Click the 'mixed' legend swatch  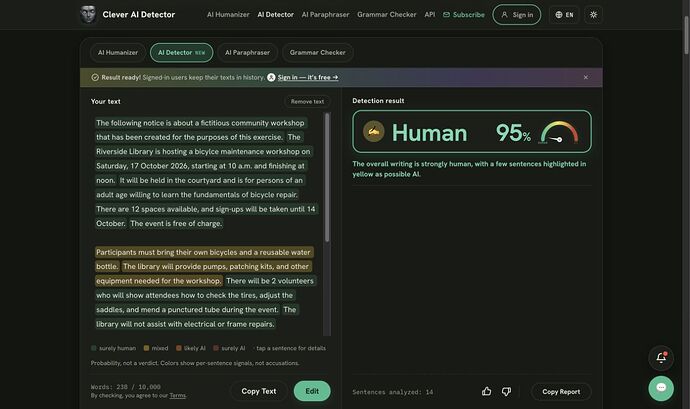[x=146, y=348]
